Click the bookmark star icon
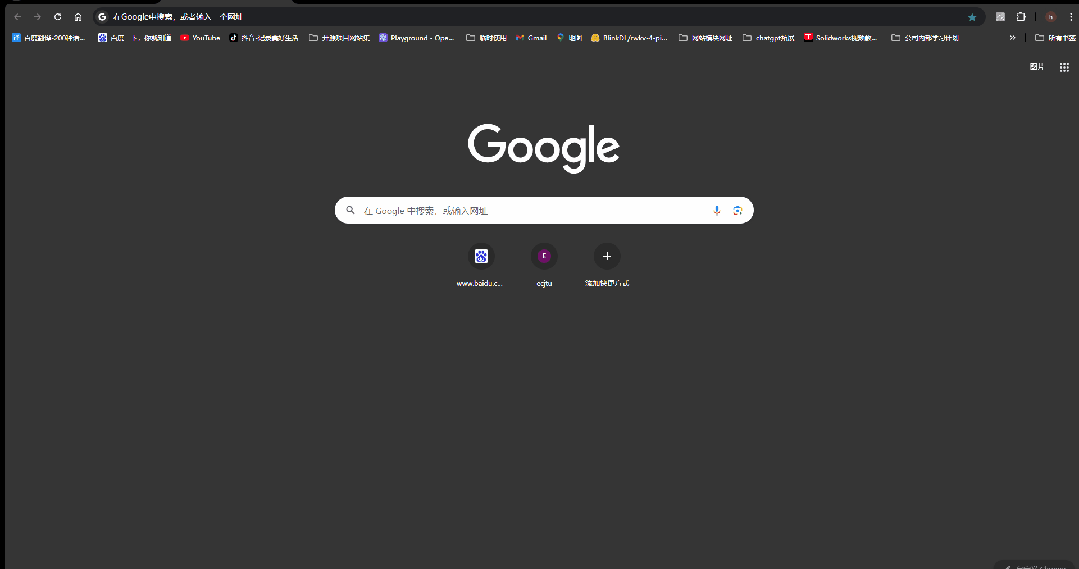The image size is (1079, 569). coord(972,17)
